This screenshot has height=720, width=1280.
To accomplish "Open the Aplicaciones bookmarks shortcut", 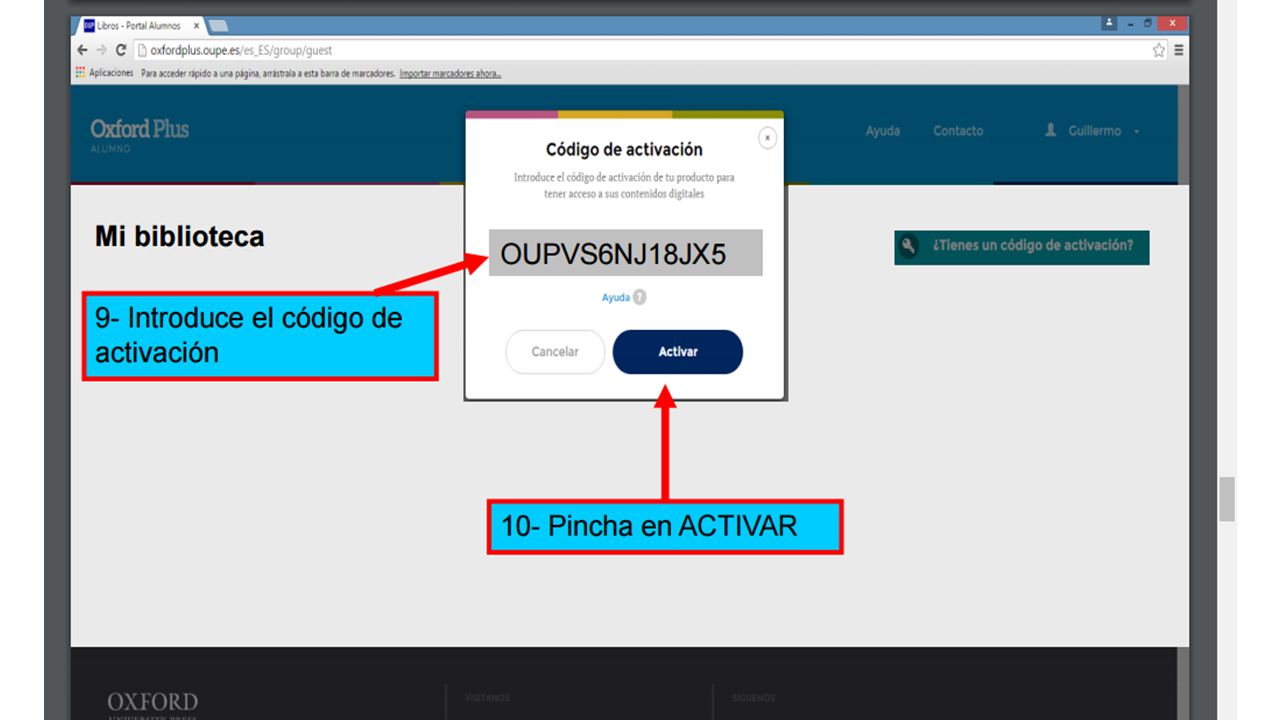I will tap(104, 73).
